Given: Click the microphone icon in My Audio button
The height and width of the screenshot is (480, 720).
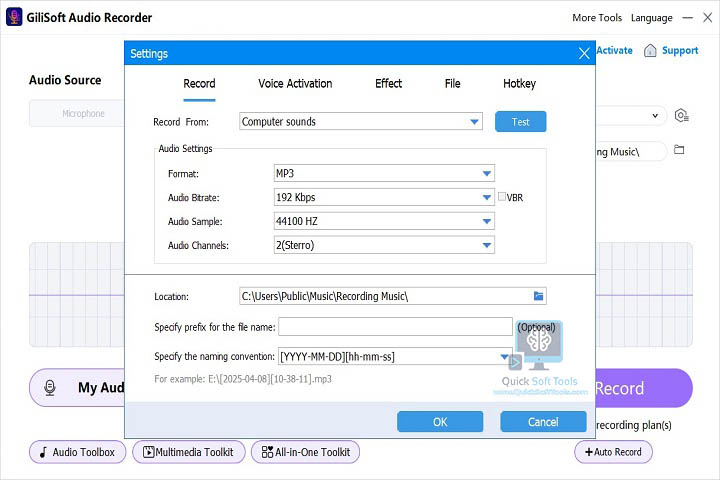Looking at the screenshot, I should click(x=50, y=388).
